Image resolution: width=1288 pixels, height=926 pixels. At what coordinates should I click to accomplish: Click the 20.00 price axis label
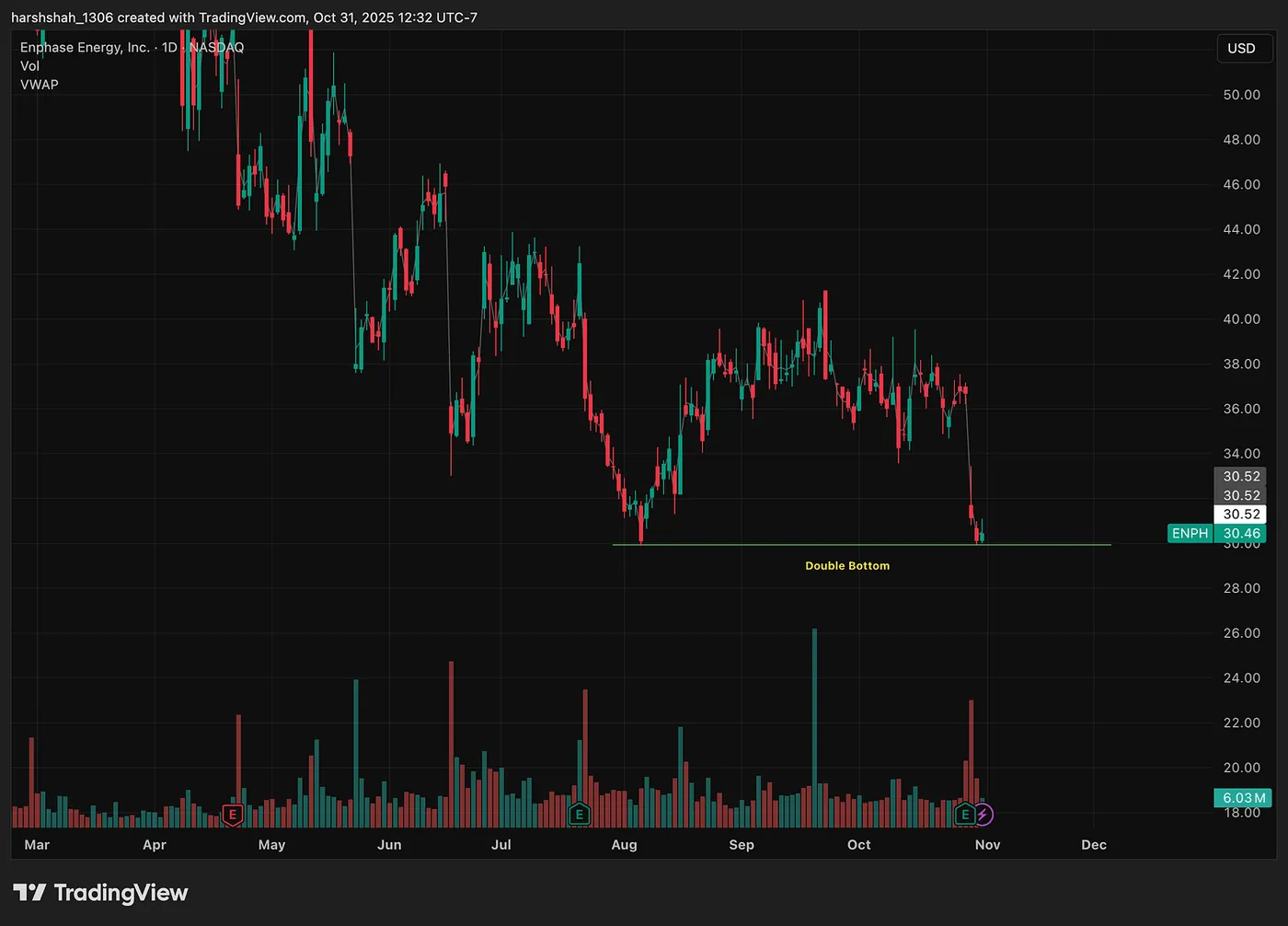pyautogui.click(x=1241, y=767)
